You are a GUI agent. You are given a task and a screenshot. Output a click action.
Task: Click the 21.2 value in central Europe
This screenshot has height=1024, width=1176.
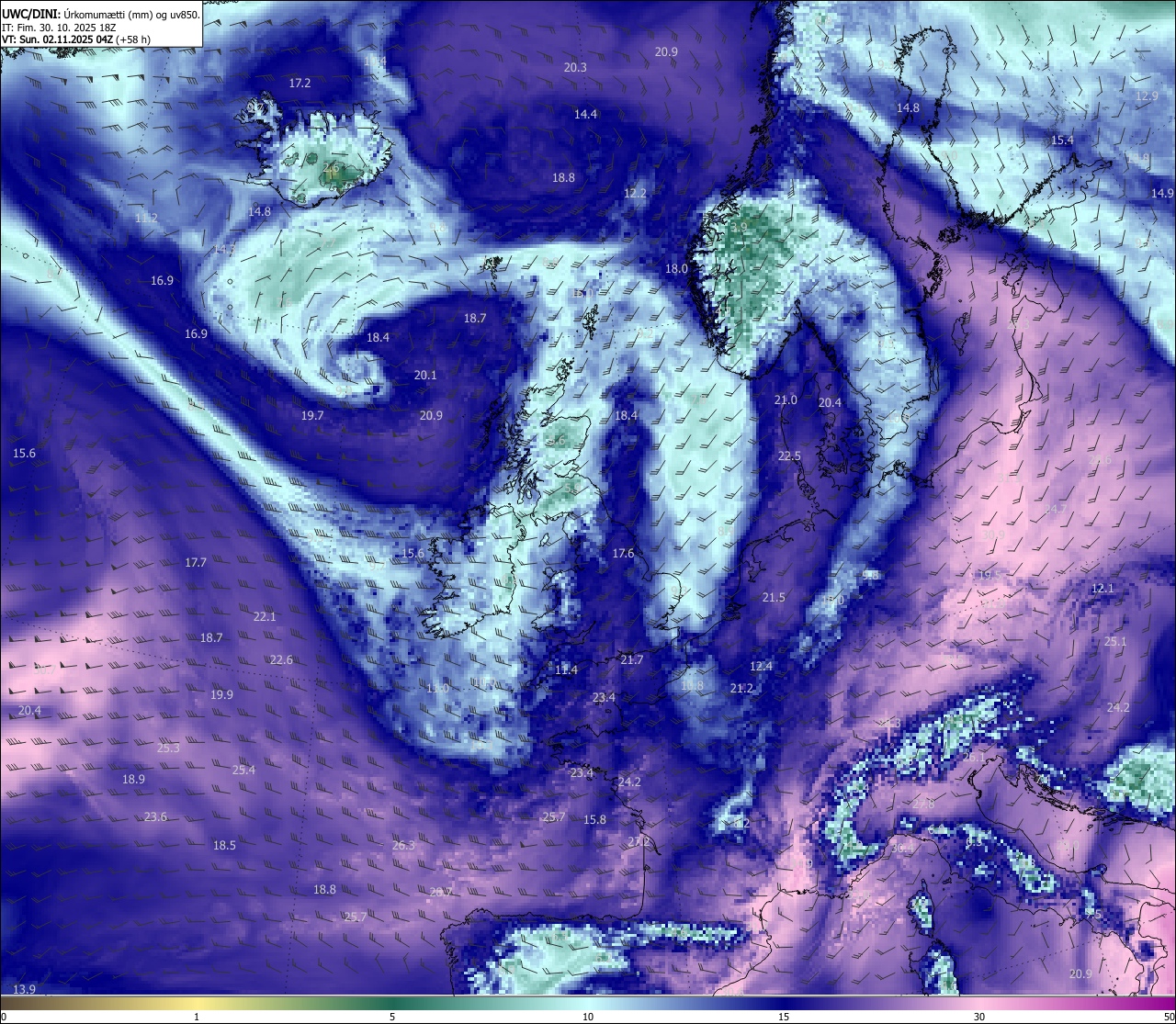[741, 688]
